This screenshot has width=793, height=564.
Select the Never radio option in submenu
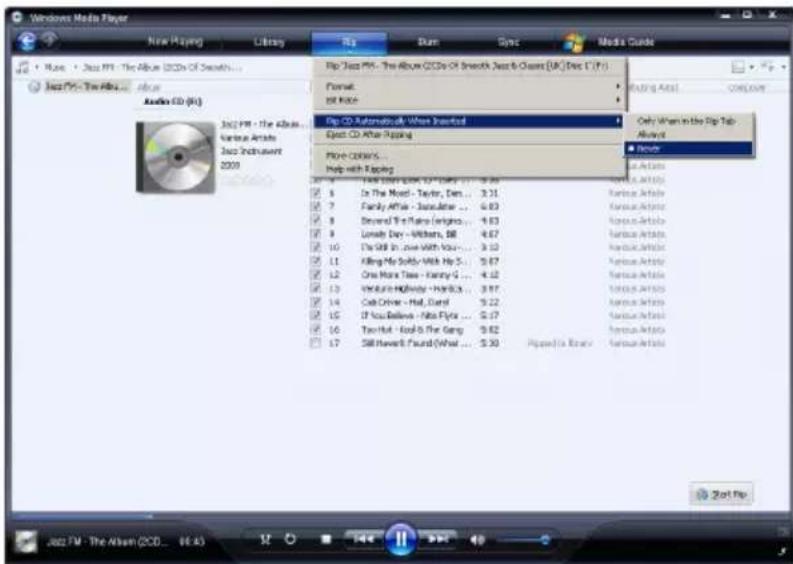click(689, 148)
